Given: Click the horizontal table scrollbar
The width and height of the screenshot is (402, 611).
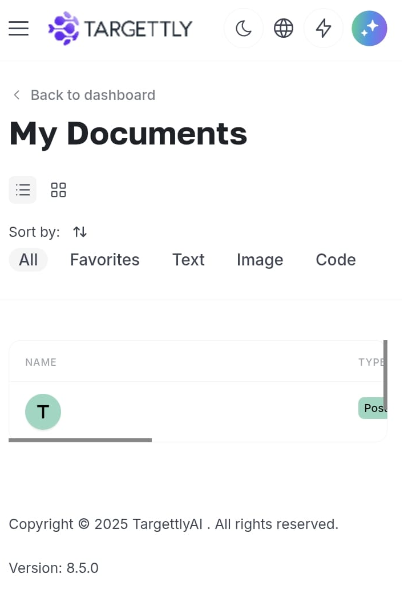Looking at the screenshot, I should pyautogui.click(x=80, y=440).
